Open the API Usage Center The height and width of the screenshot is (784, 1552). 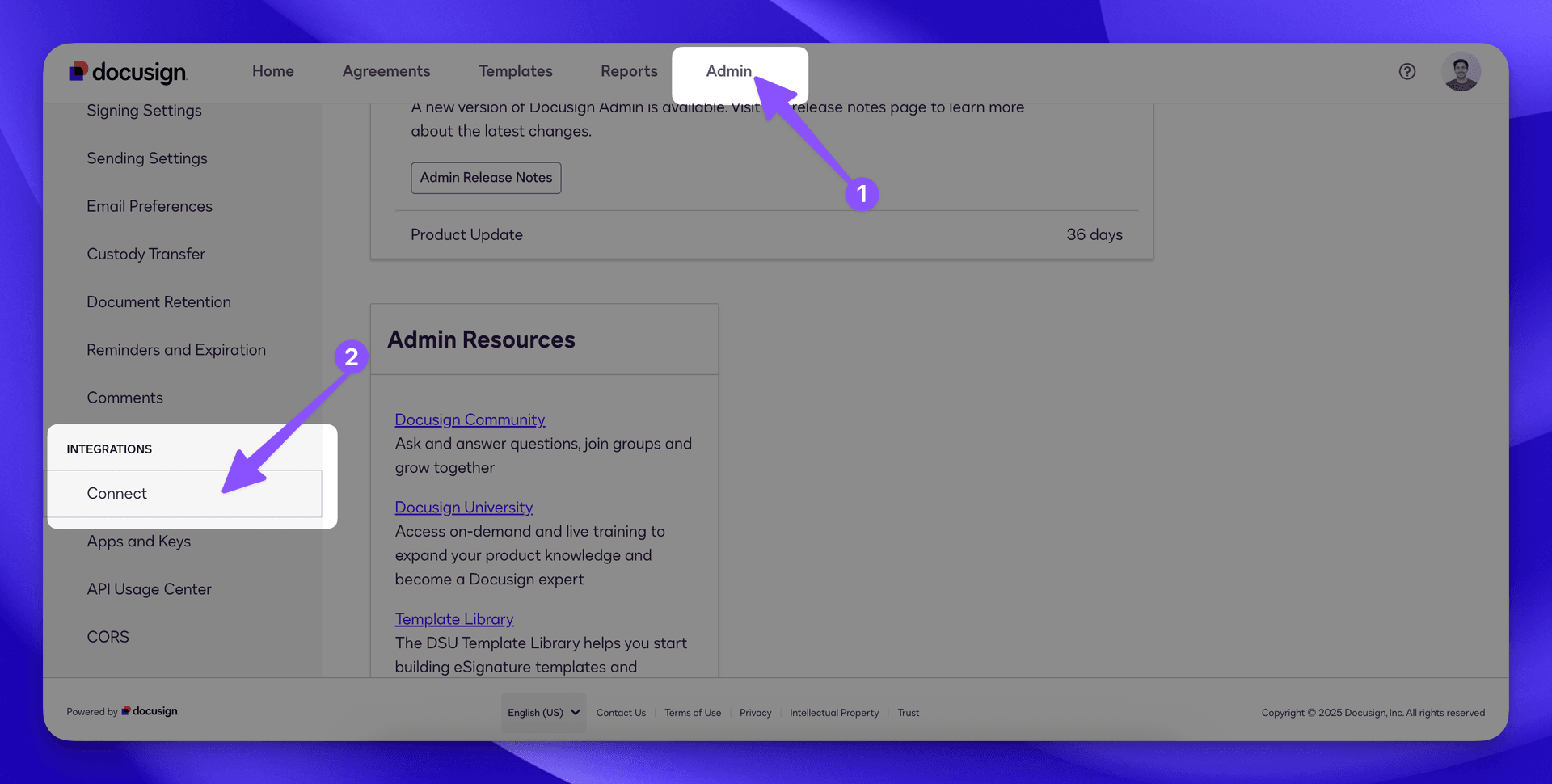coord(149,588)
